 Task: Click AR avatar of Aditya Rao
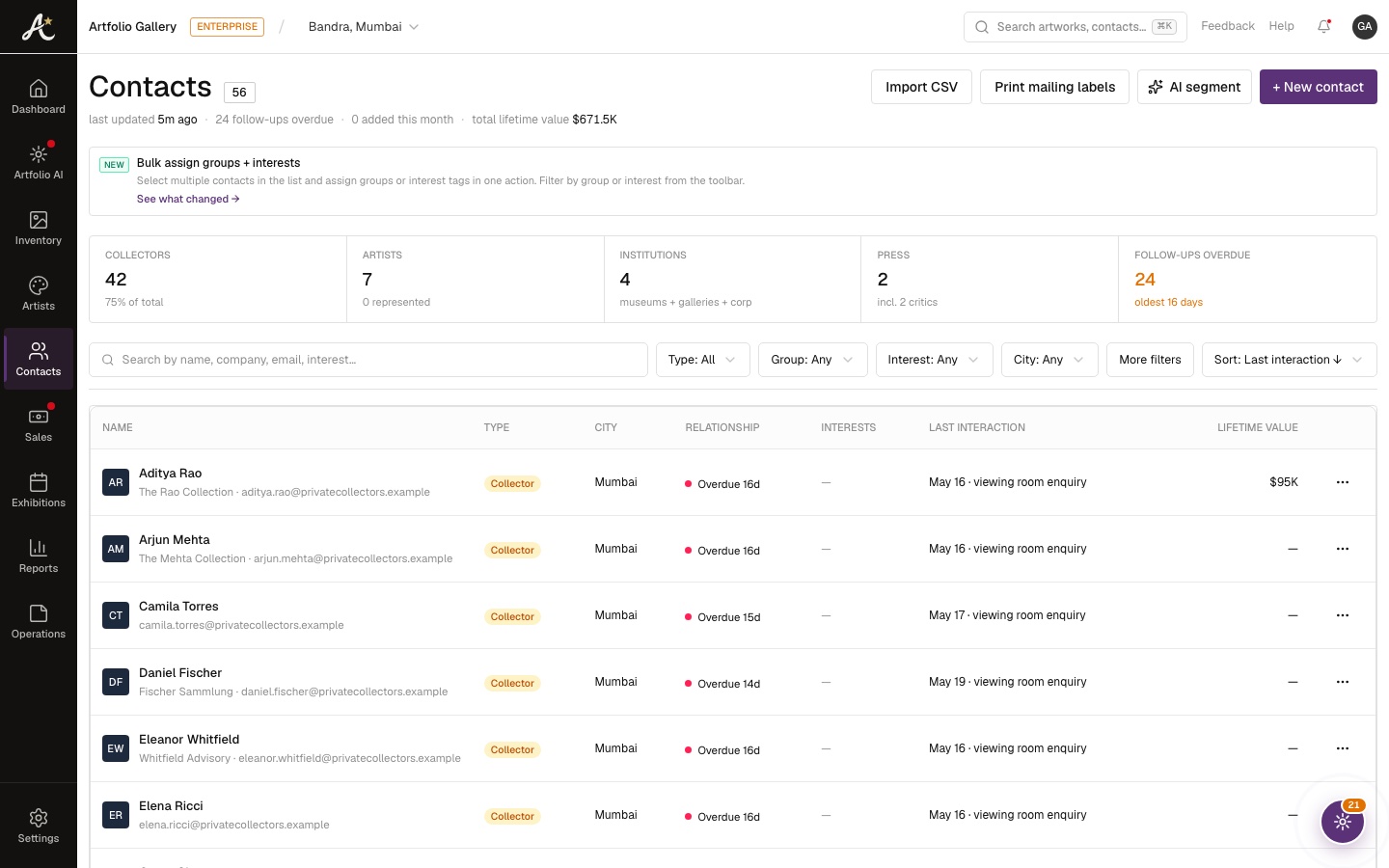click(x=116, y=482)
